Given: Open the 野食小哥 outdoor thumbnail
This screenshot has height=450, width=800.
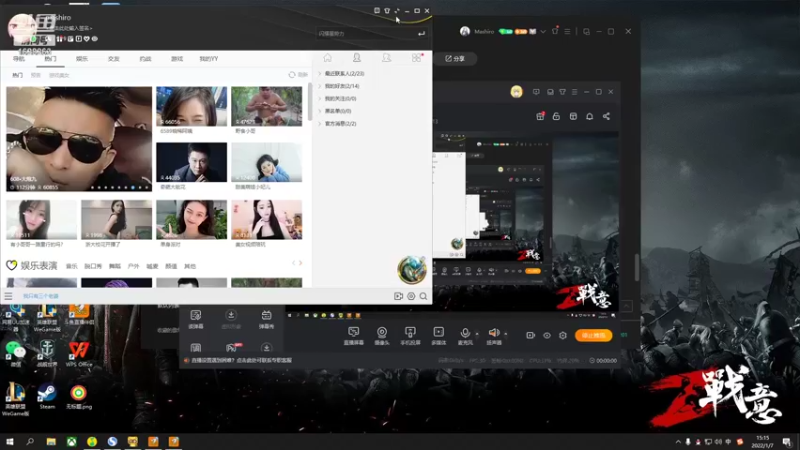Looking at the screenshot, I should click(266, 106).
